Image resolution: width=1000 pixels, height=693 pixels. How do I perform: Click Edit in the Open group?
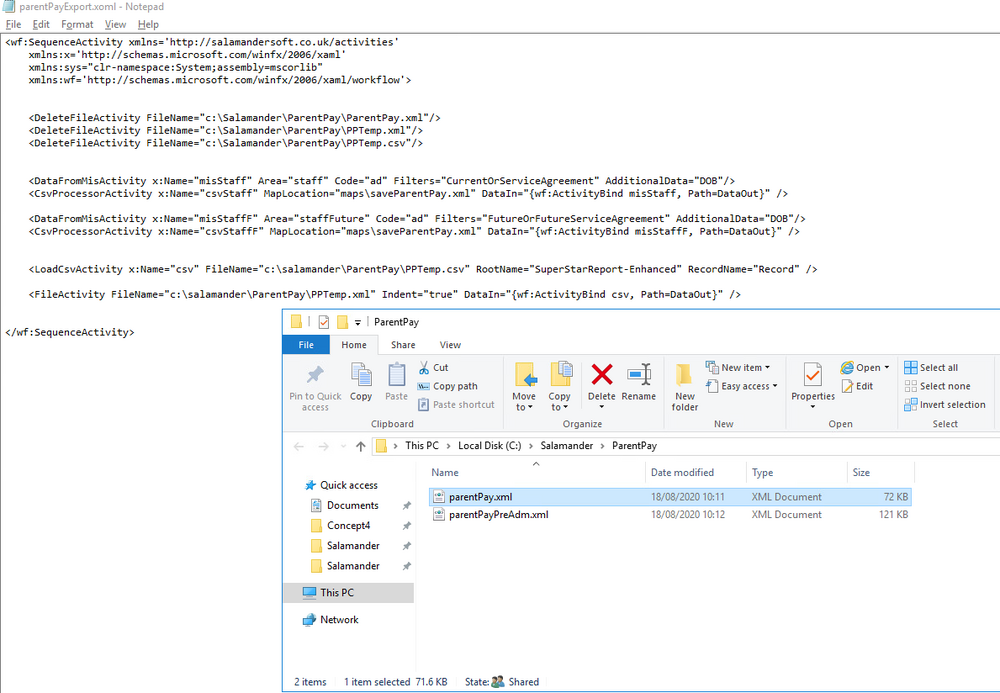click(857, 386)
